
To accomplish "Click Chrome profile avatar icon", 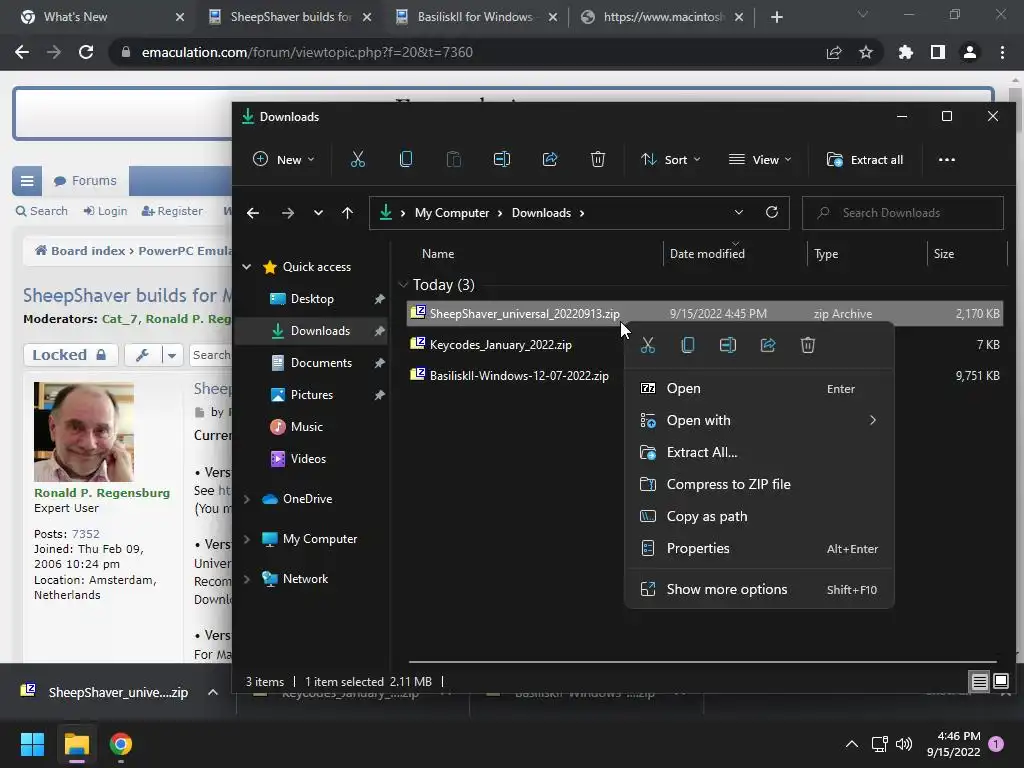I will pos(970,52).
